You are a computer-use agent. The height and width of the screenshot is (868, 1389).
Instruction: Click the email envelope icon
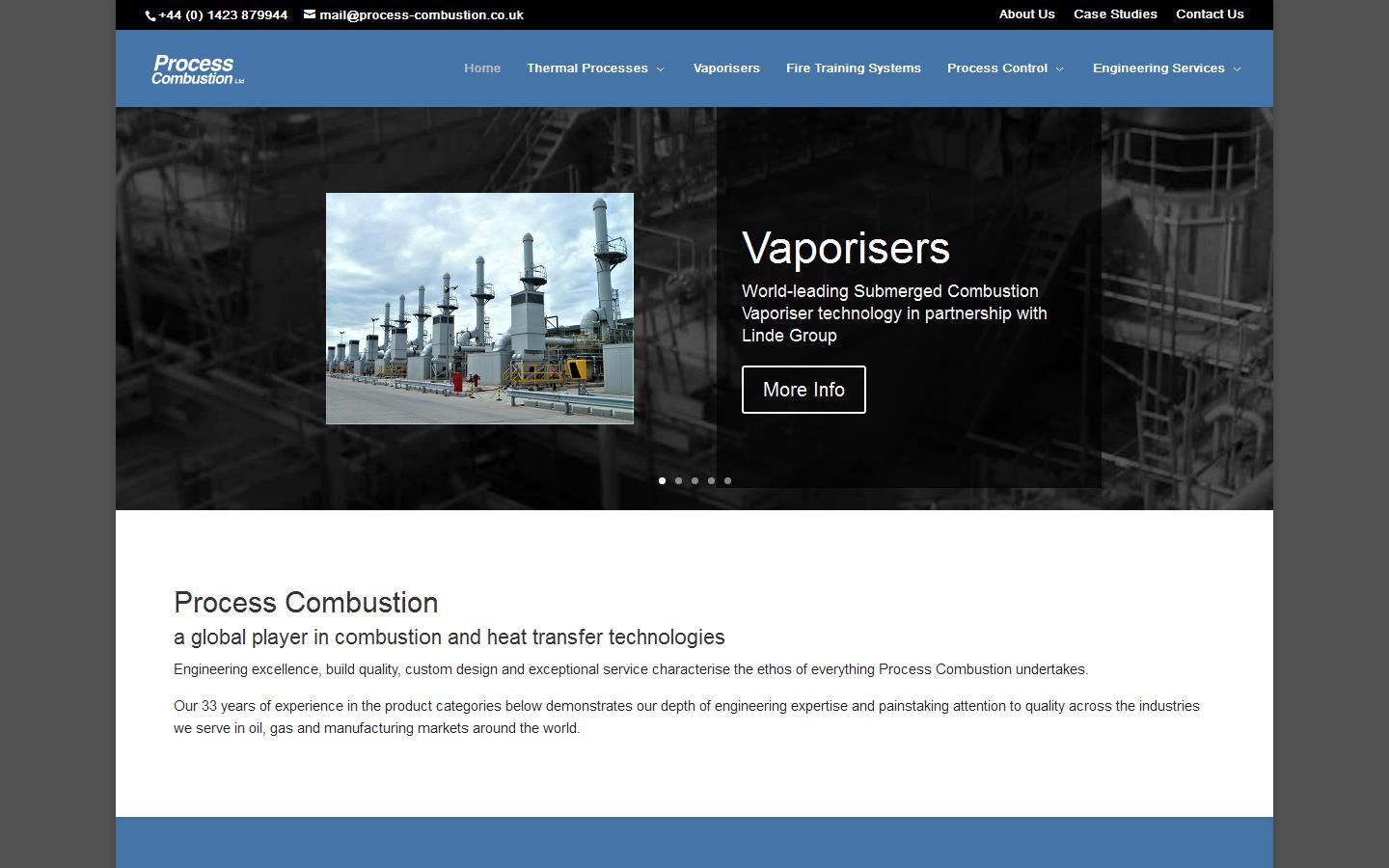point(309,14)
